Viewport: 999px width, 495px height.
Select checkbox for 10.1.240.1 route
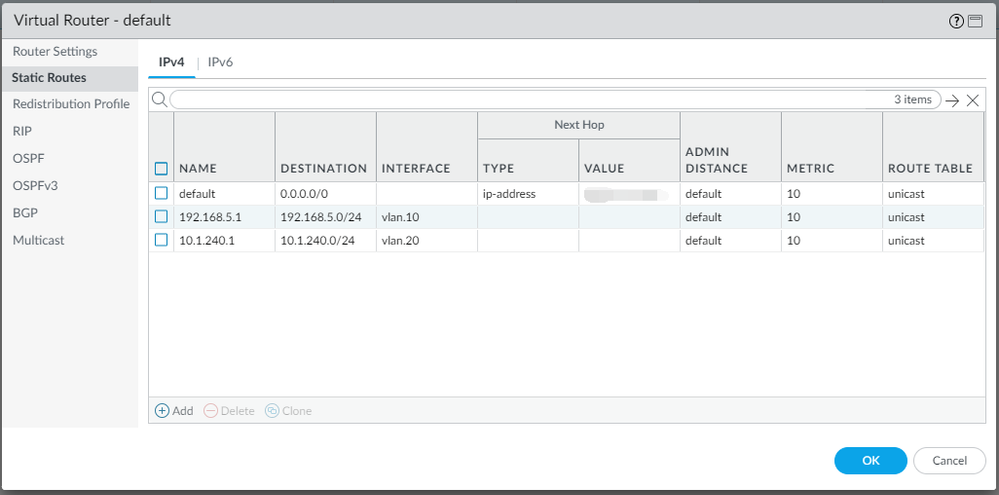[x=161, y=241]
